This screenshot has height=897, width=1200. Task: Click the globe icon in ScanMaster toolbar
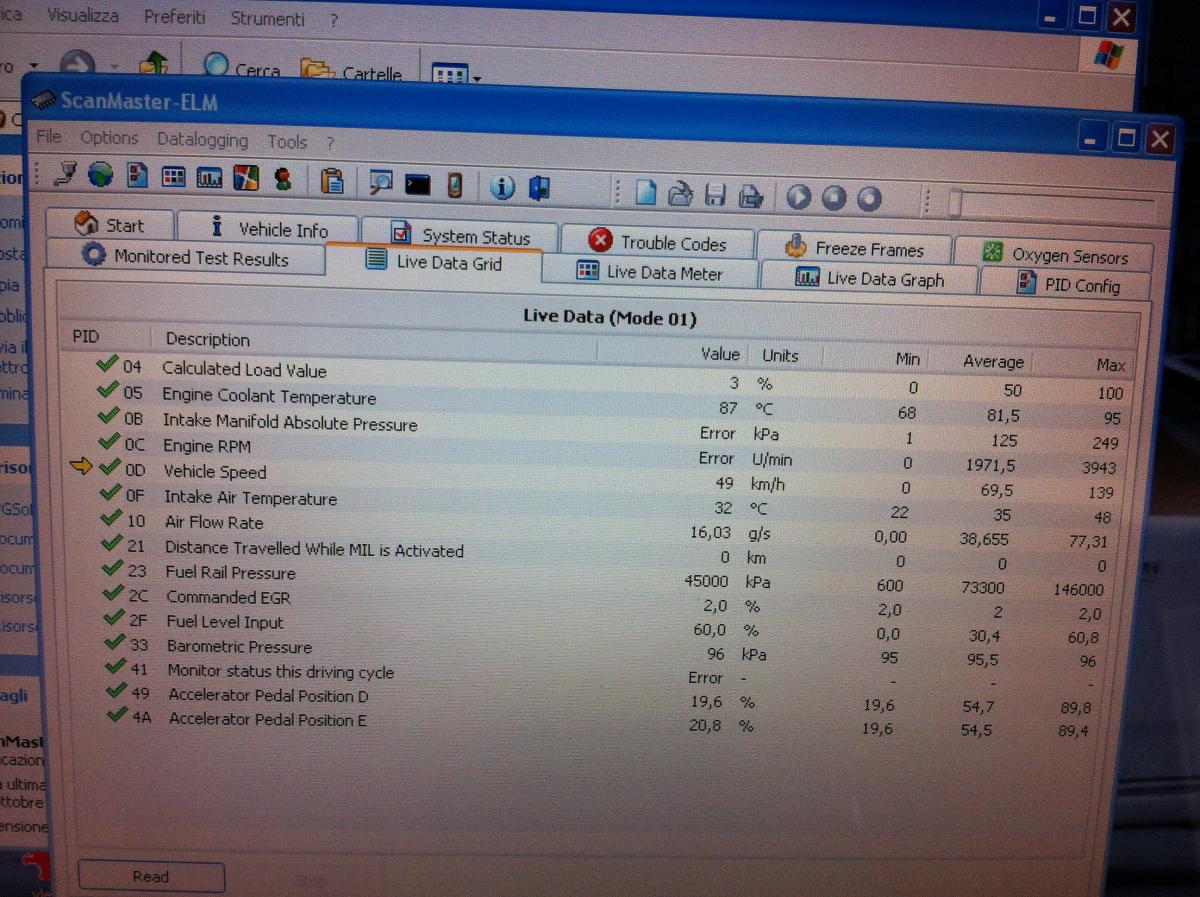click(101, 177)
